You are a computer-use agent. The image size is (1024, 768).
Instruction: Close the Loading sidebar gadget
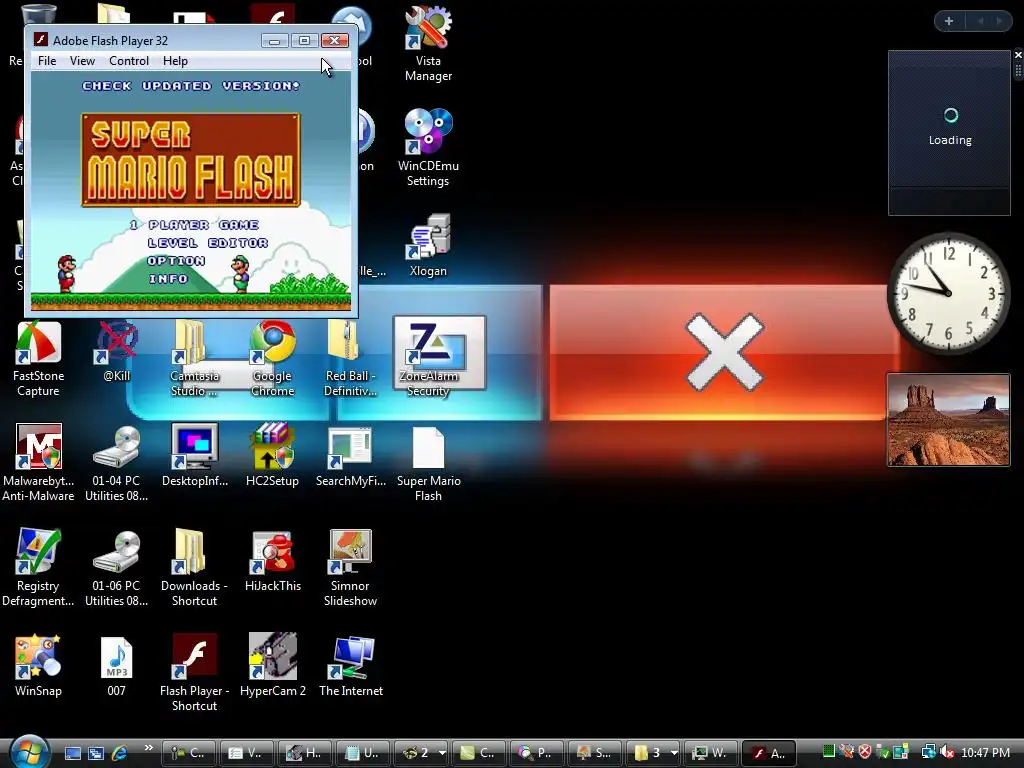1017,56
